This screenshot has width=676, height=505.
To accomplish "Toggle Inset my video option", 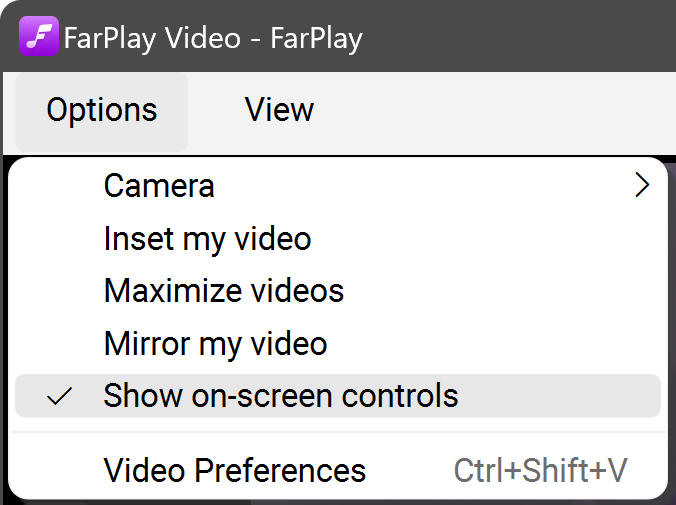I will [207, 239].
